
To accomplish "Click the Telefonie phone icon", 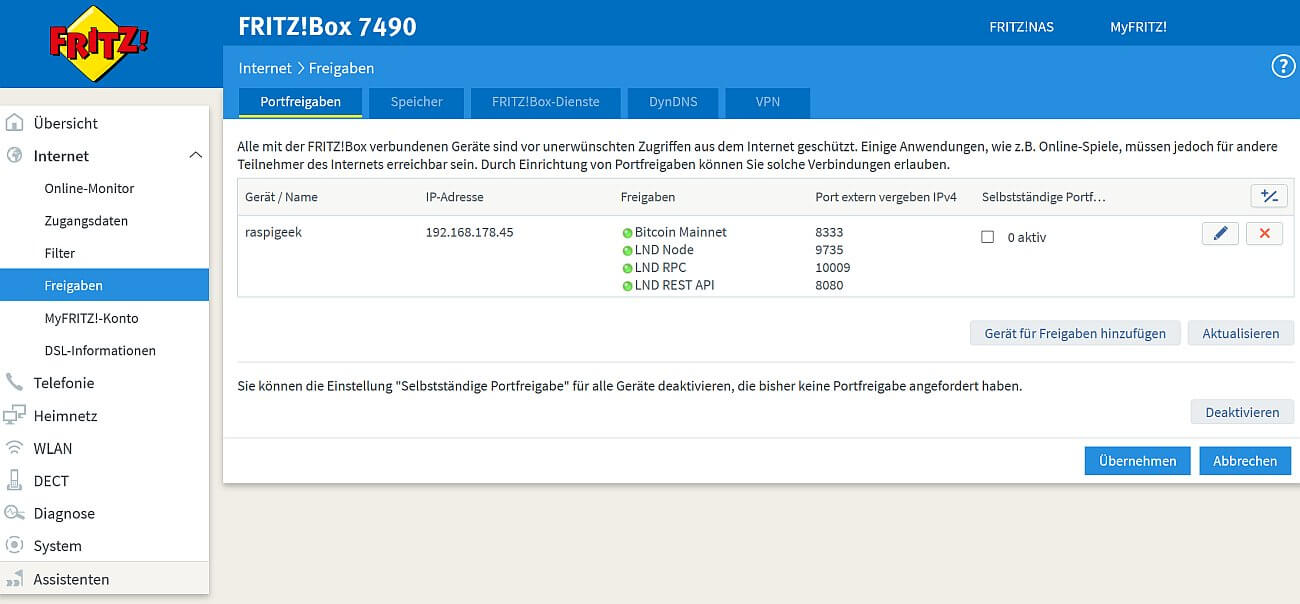I will 14,383.
